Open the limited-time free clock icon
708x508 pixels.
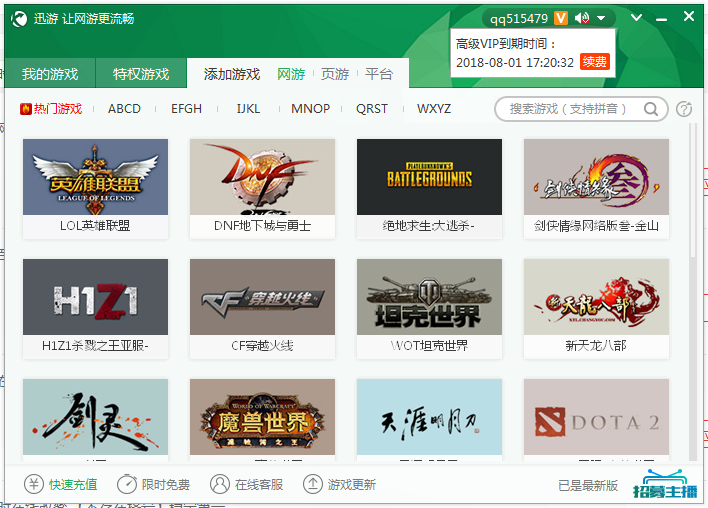click(127, 484)
